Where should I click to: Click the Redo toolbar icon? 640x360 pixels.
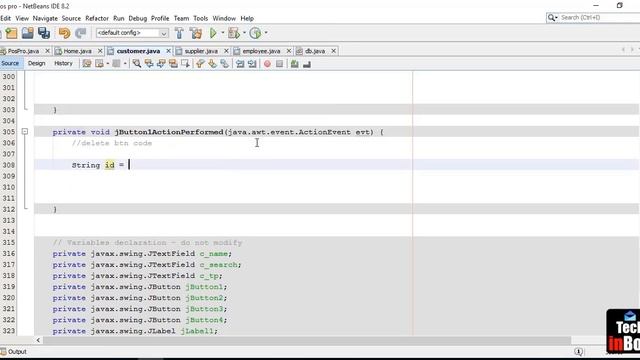[x=80, y=33]
